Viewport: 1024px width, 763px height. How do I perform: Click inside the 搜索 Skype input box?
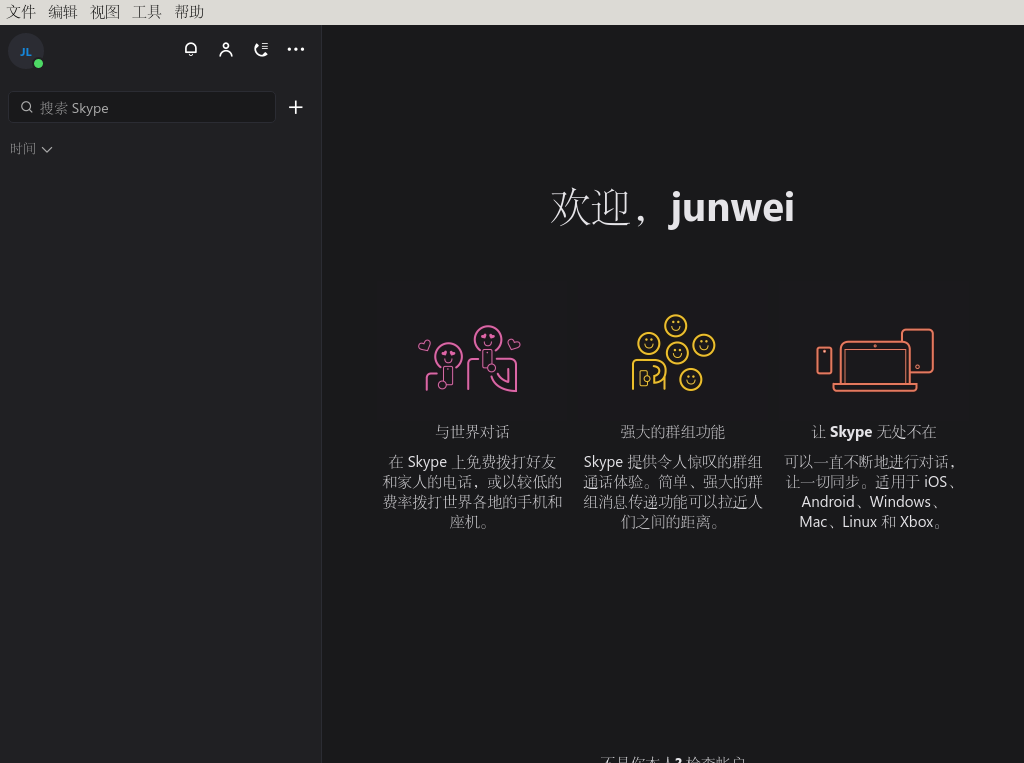tap(140, 107)
